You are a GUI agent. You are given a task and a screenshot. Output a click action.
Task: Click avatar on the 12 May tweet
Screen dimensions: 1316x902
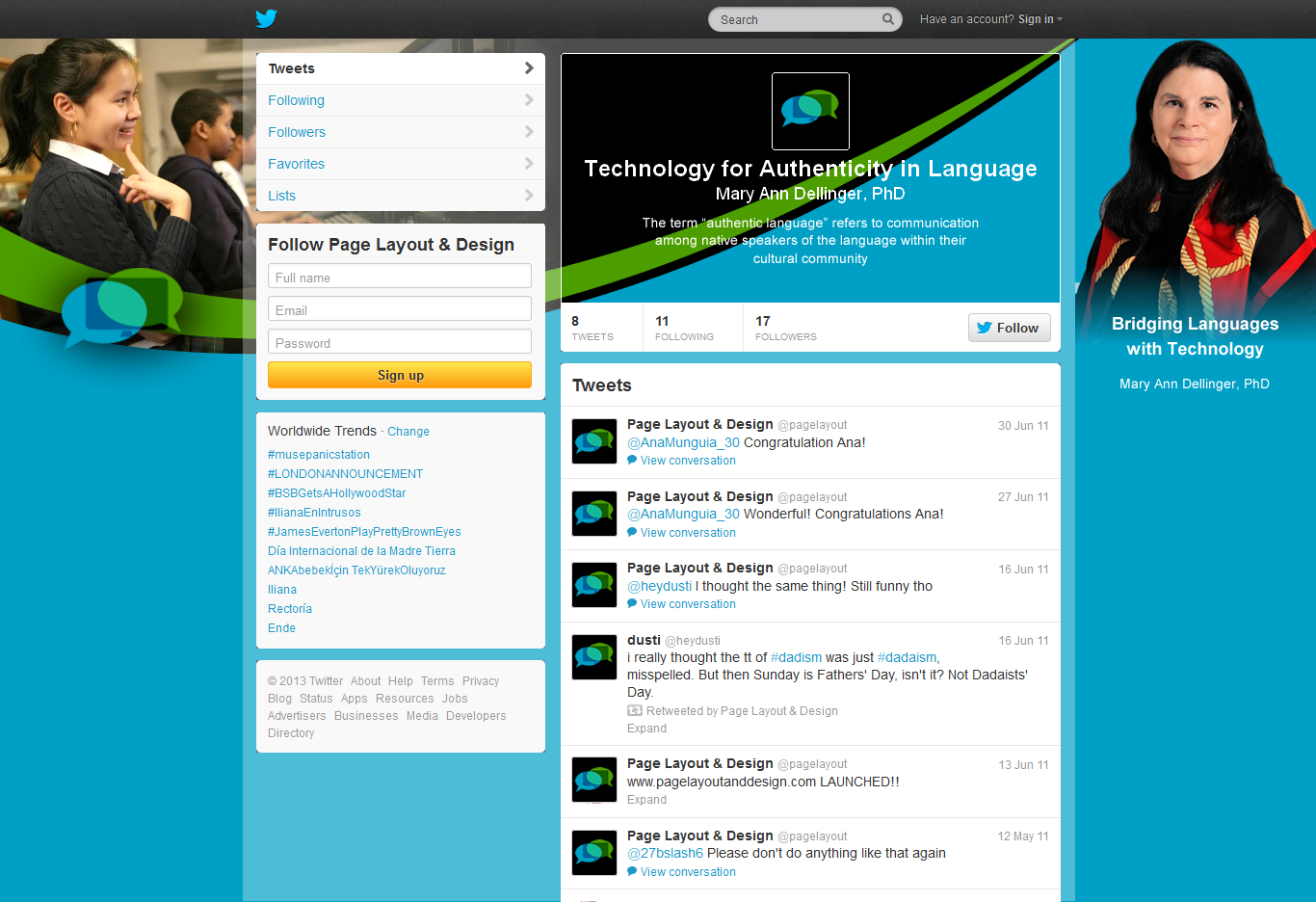point(594,852)
